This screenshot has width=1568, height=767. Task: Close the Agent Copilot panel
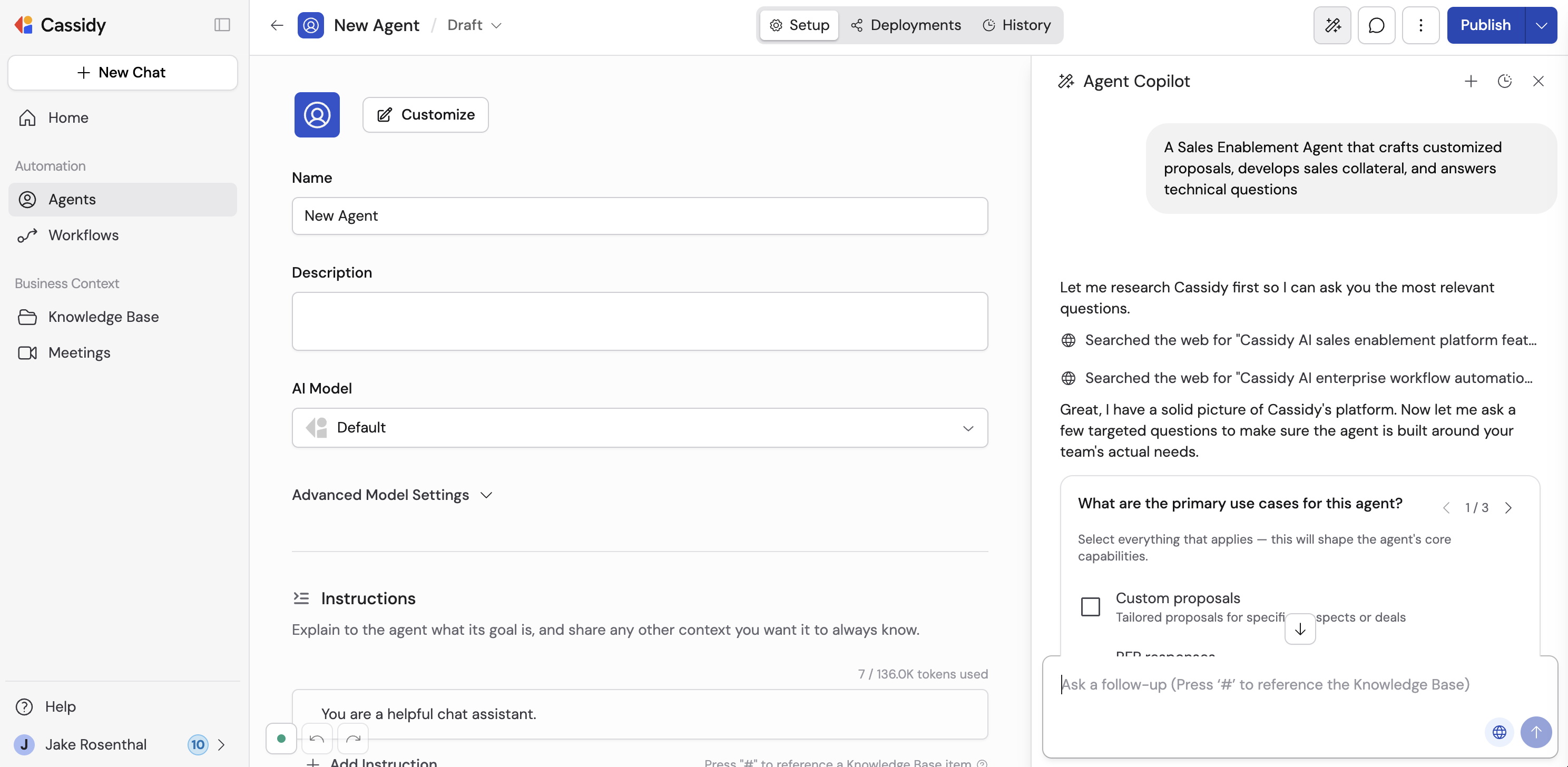1538,81
